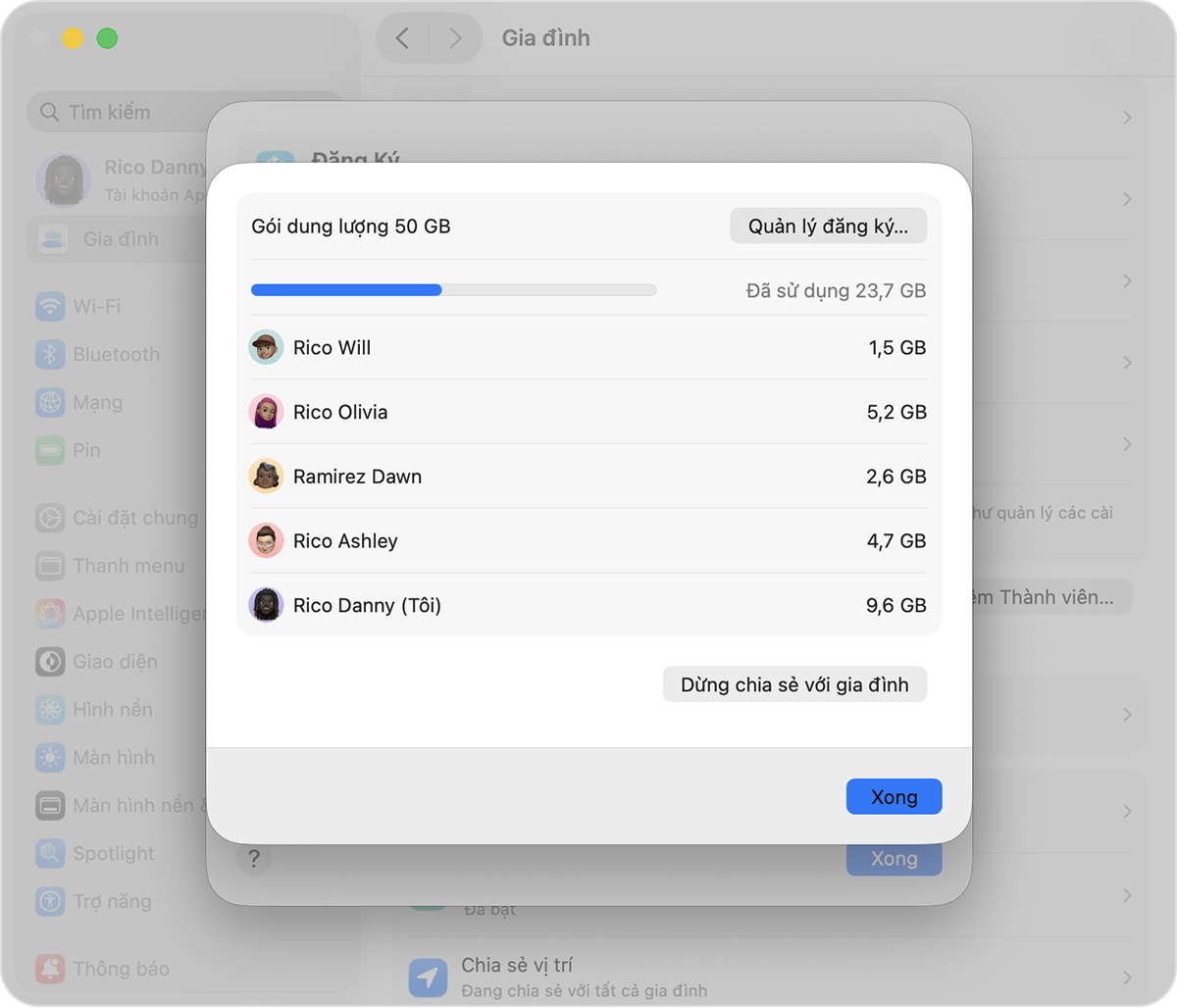The height and width of the screenshot is (1008, 1177).
Task: Open Màn hình display settings icon
Action: pyautogui.click(x=49, y=757)
